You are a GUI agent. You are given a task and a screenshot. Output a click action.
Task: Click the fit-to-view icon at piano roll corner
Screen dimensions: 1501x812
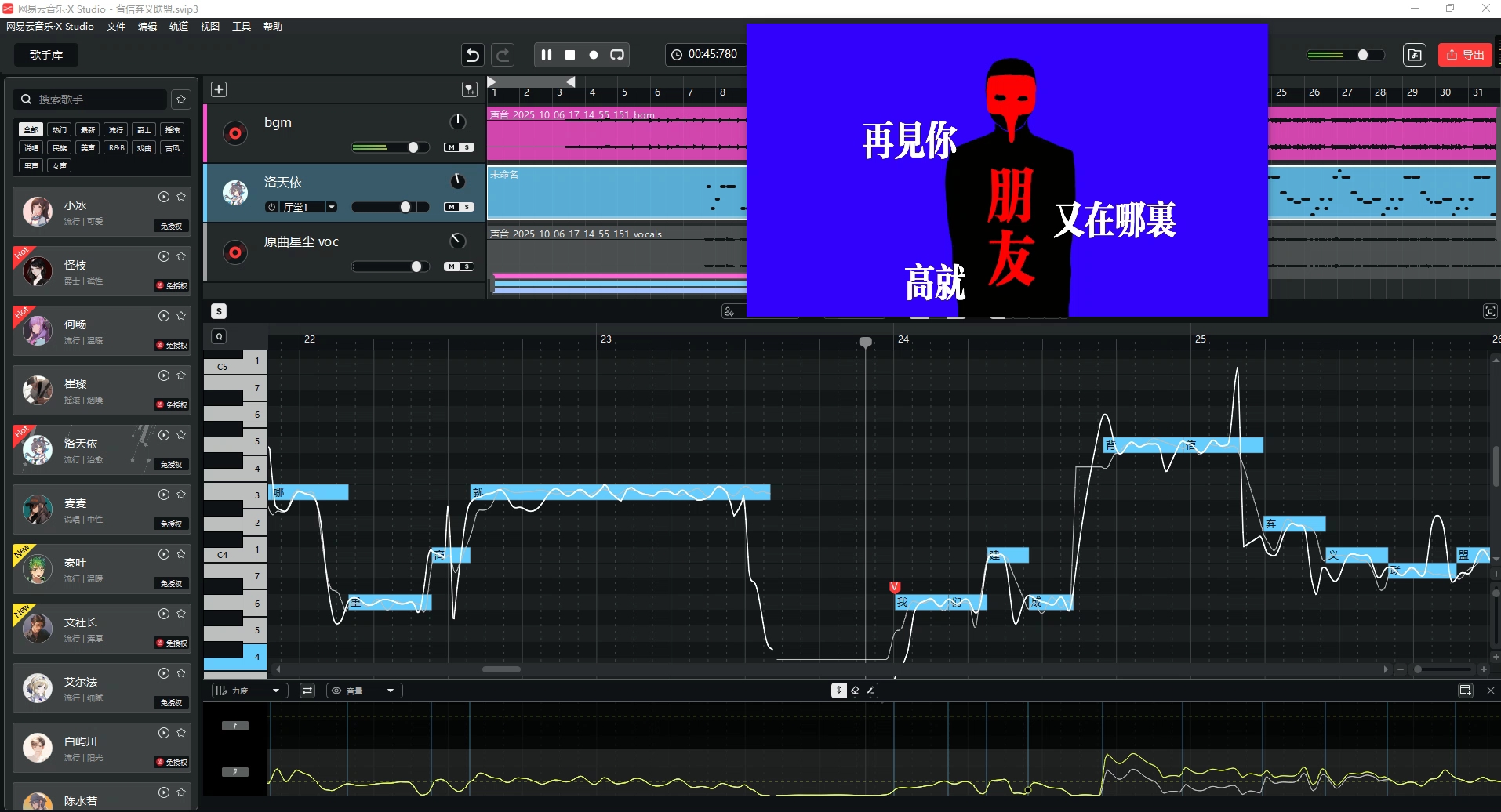(1490, 311)
